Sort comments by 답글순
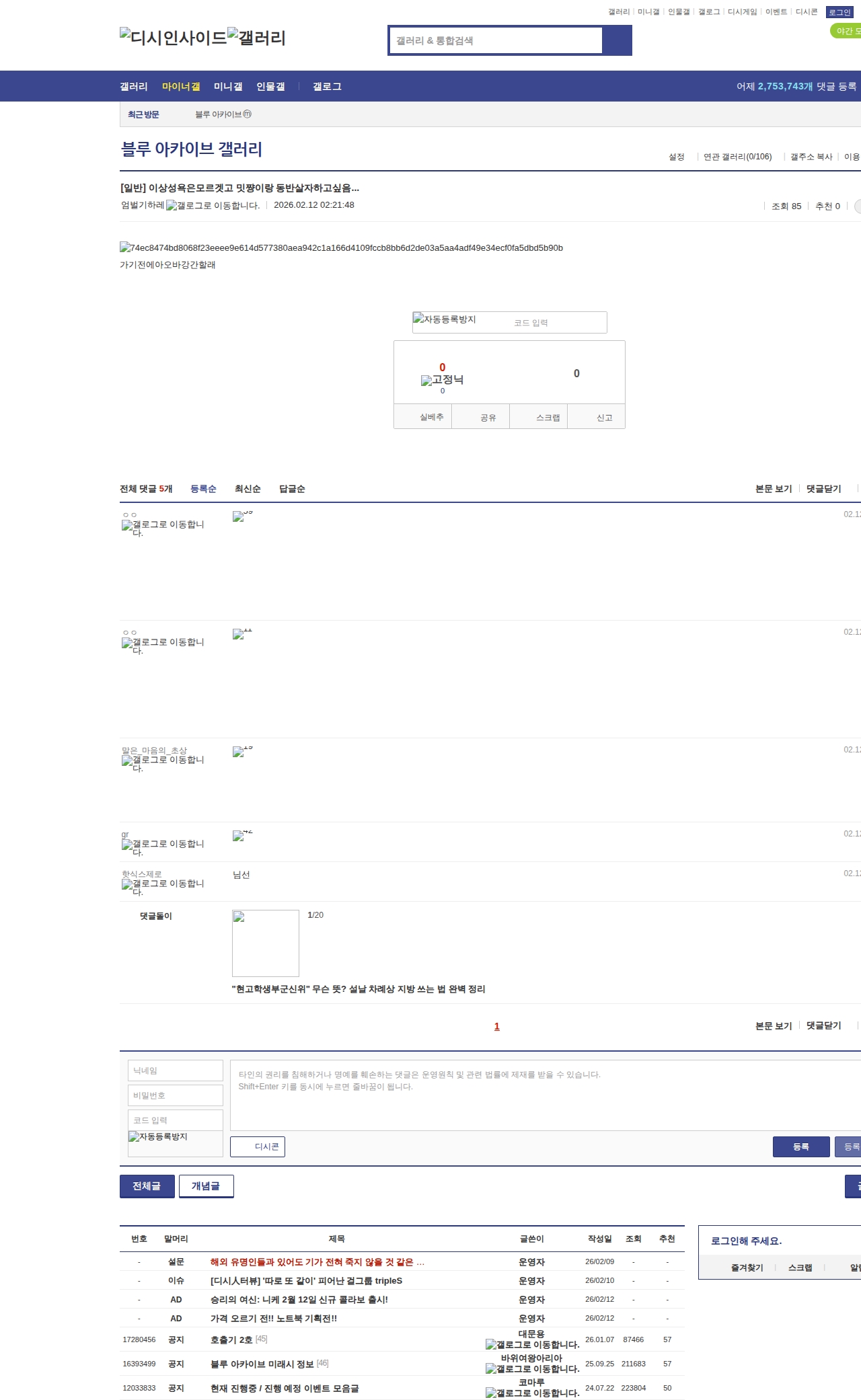 click(x=292, y=489)
